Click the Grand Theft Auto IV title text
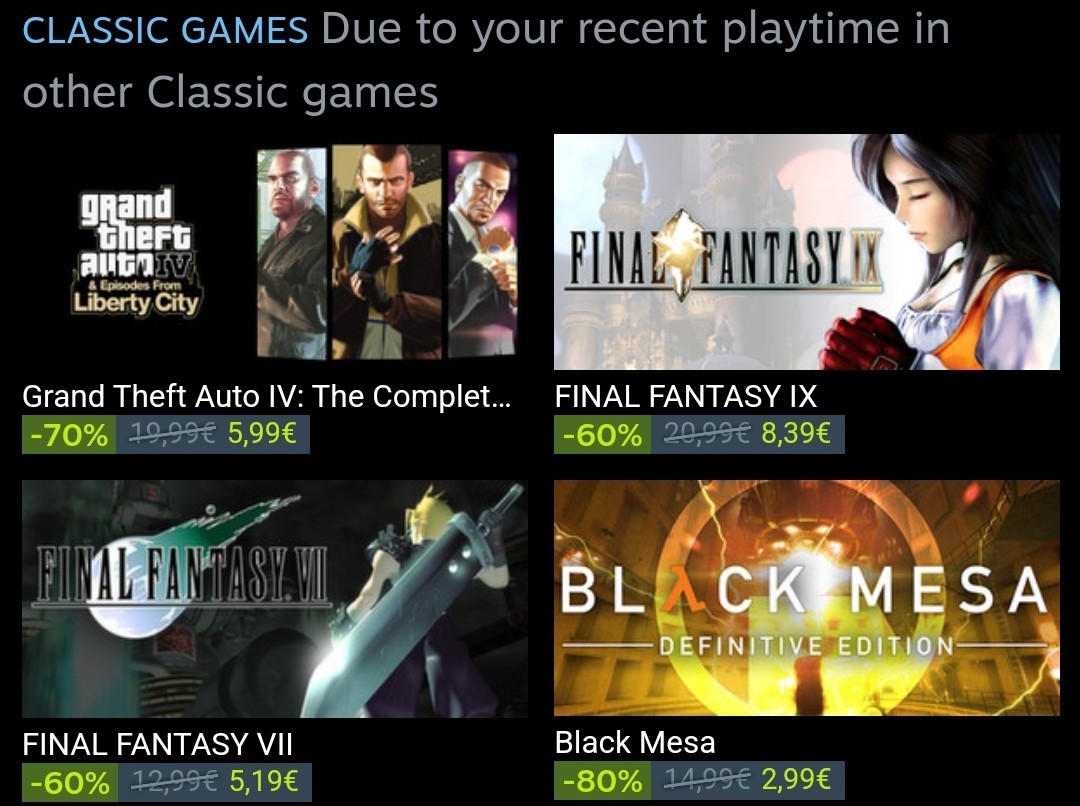Image resolution: width=1080 pixels, height=806 pixels. [x=267, y=396]
